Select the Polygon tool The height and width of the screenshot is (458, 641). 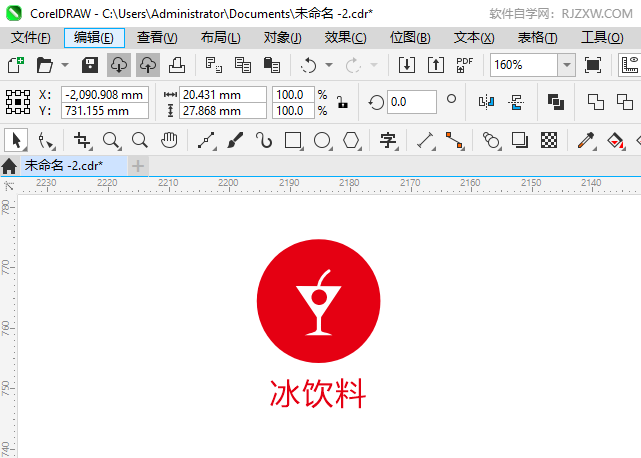pyautogui.click(x=352, y=140)
